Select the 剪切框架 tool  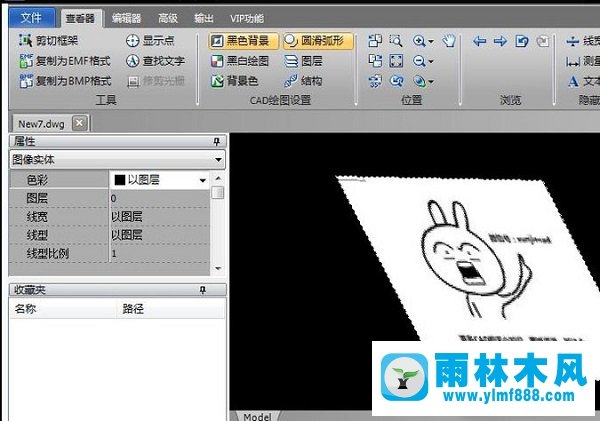49,40
